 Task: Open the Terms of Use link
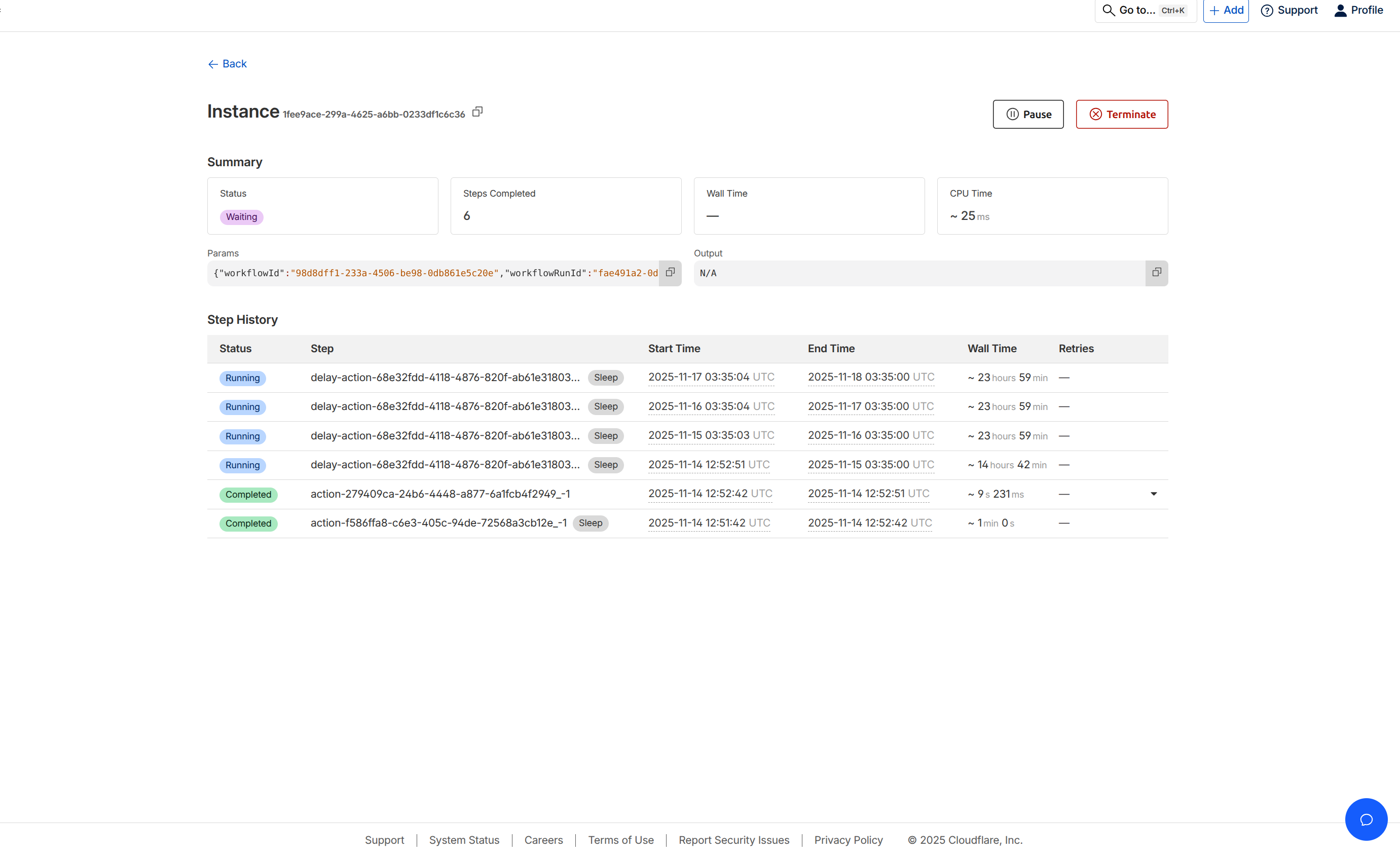click(620, 840)
